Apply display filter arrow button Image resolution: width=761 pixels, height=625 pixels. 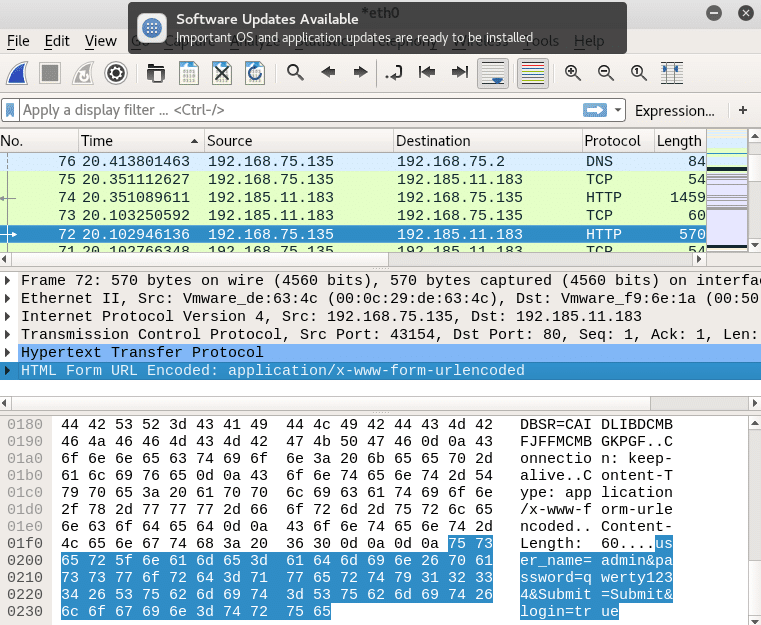595,110
